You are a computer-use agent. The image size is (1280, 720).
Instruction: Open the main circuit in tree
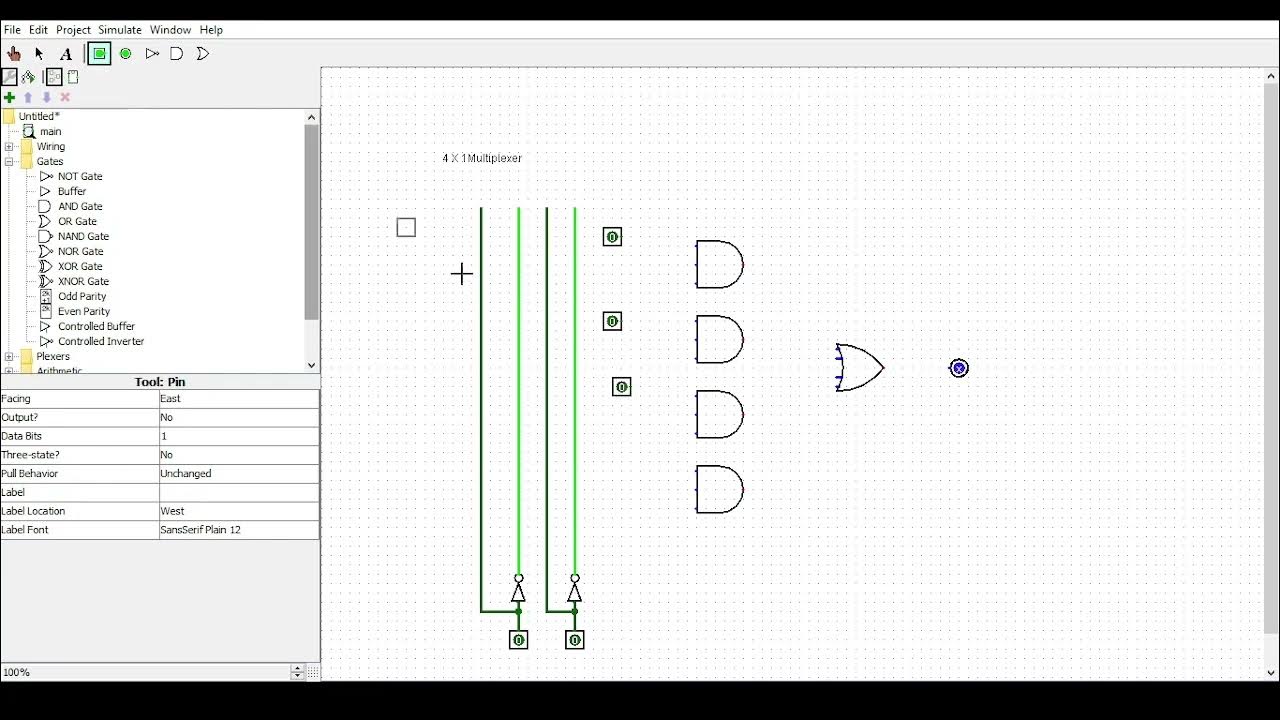point(50,131)
